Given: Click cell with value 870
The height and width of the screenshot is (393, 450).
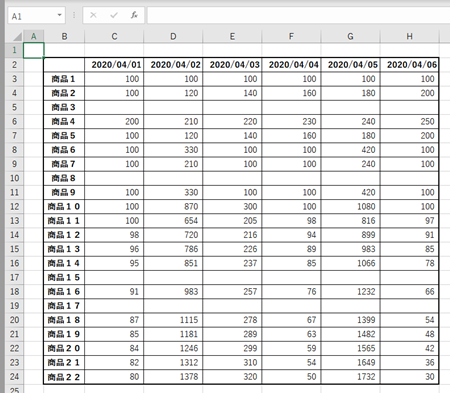Looking at the screenshot, I should [173, 207].
